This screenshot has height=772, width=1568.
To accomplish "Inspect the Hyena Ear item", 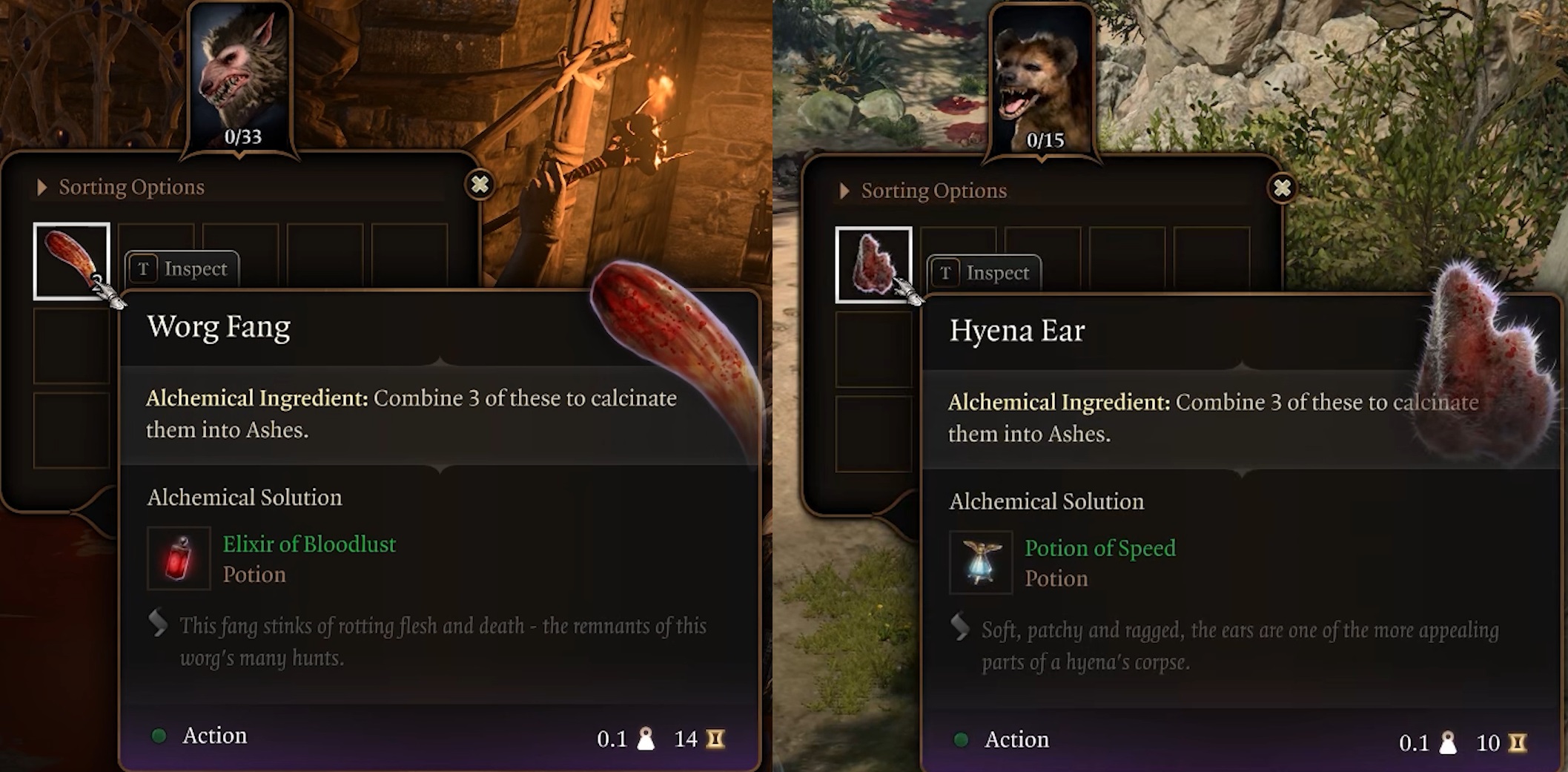I will coord(985,273).
